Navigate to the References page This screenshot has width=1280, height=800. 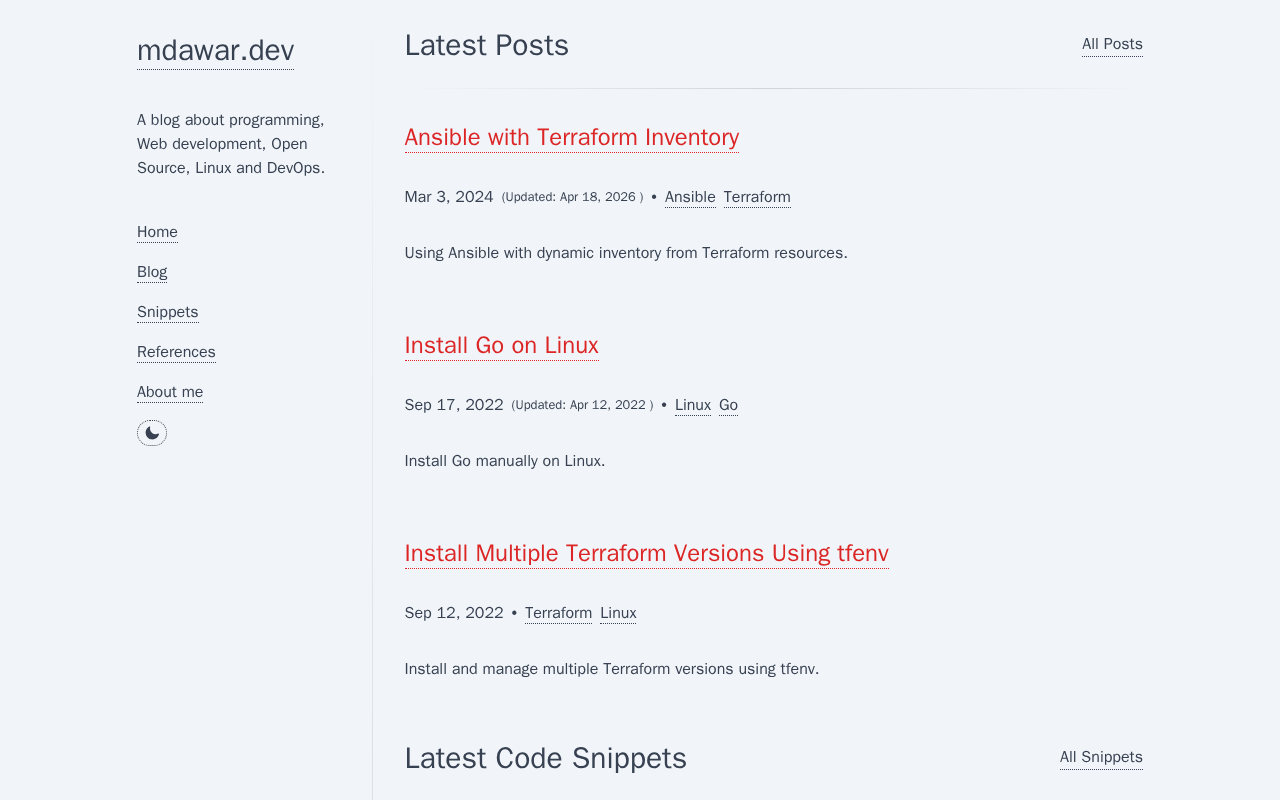tap(176, 352)
